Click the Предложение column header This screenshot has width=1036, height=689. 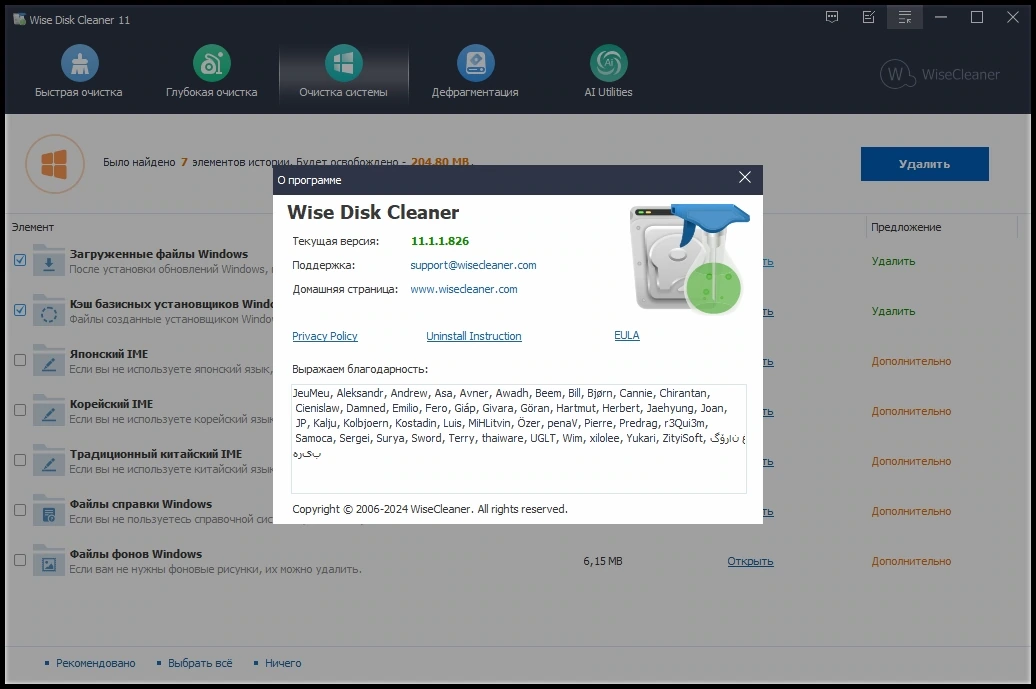tap(906, 227)
